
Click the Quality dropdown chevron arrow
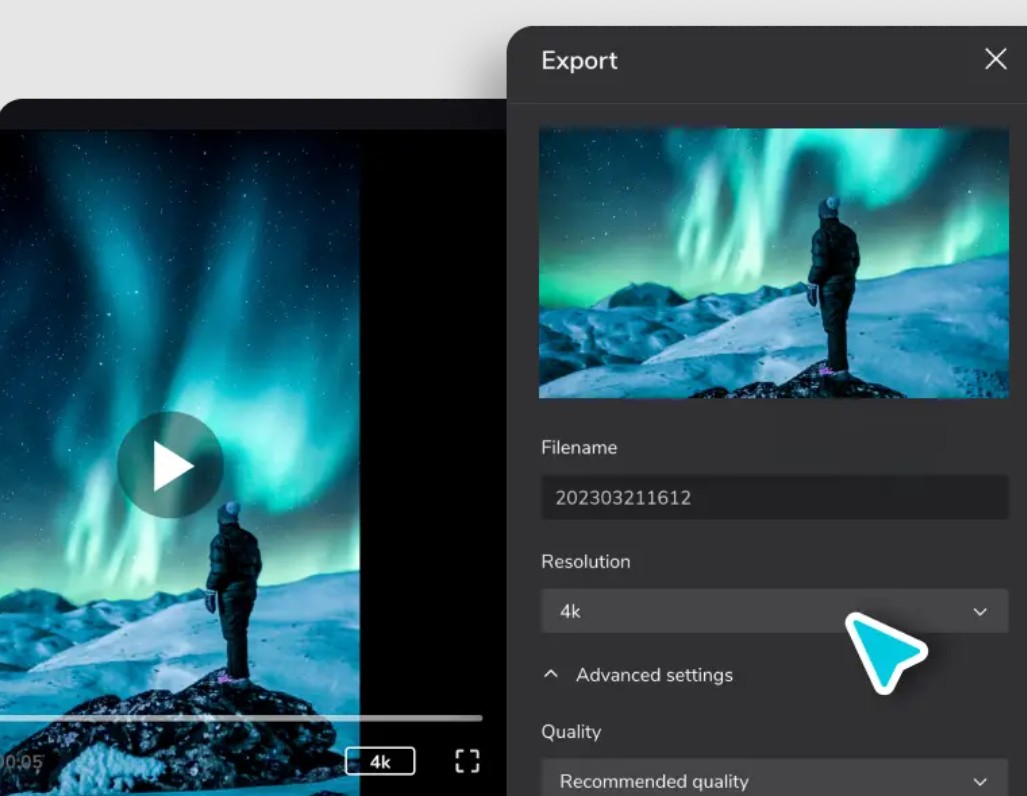pos(980,781)
